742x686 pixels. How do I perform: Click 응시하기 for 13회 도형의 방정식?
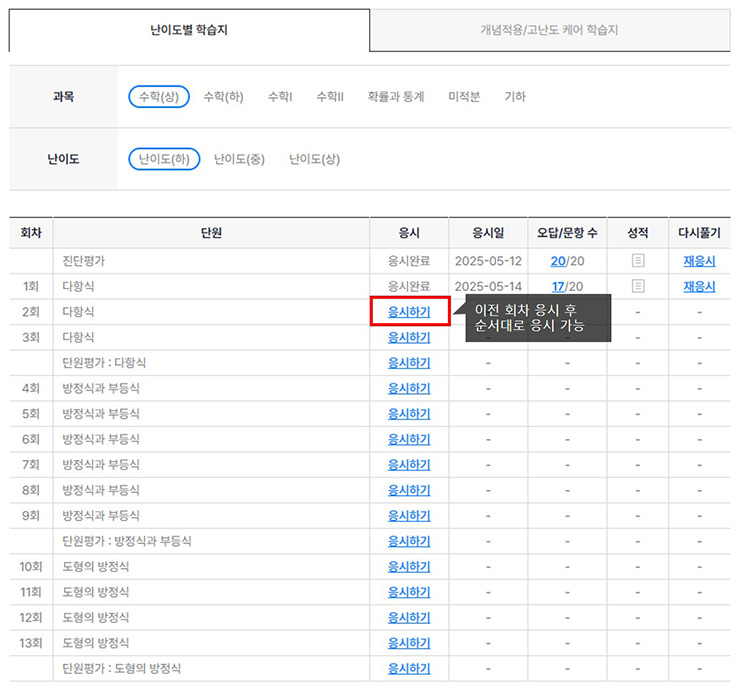[409, 643]
